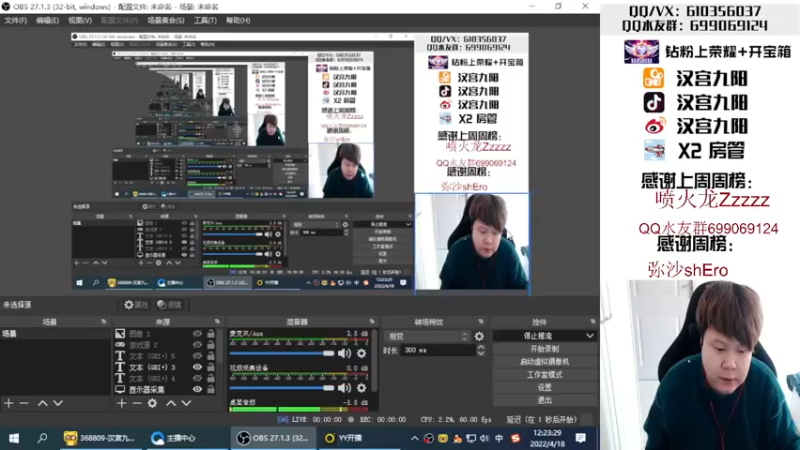The height and width of the screenshot is (450, 800).
Task: Remove scene with the minus icon
Action: (x=24, y=403)
